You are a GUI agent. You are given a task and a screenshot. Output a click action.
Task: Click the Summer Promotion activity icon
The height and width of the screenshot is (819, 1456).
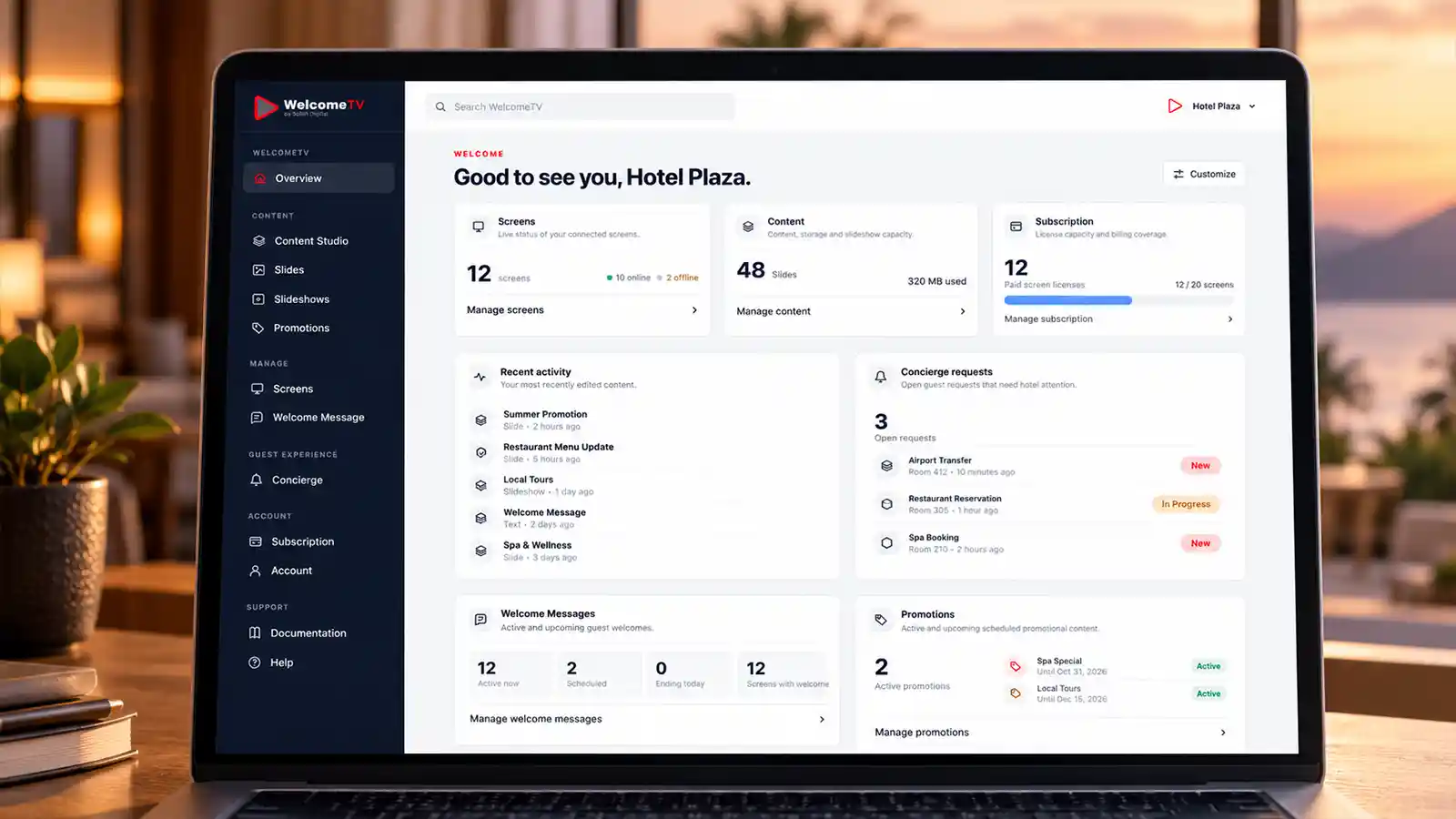(x=480, y=420)
